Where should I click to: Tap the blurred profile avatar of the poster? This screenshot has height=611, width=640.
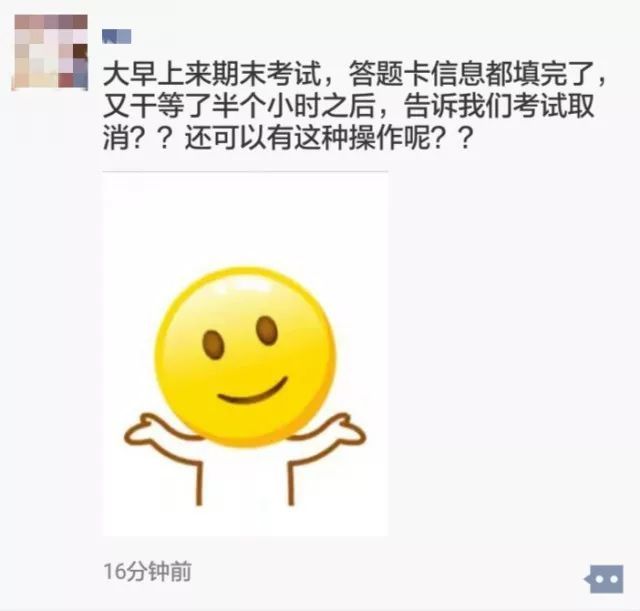tap(51, 52)
